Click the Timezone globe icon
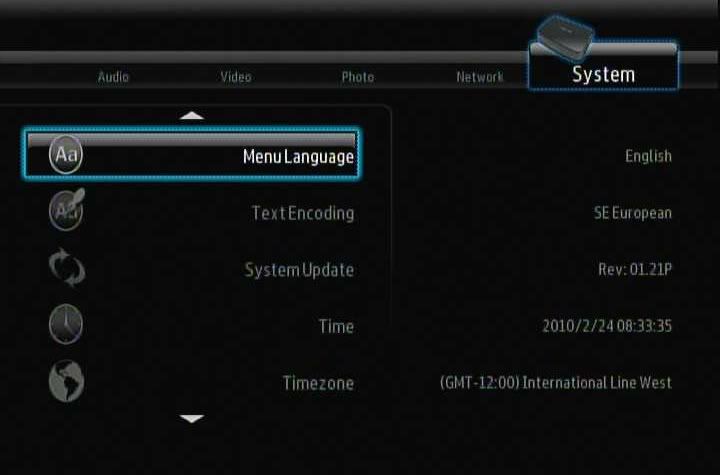Image resolution: width=720 pixels, height=475 pixels. point(66,381)
